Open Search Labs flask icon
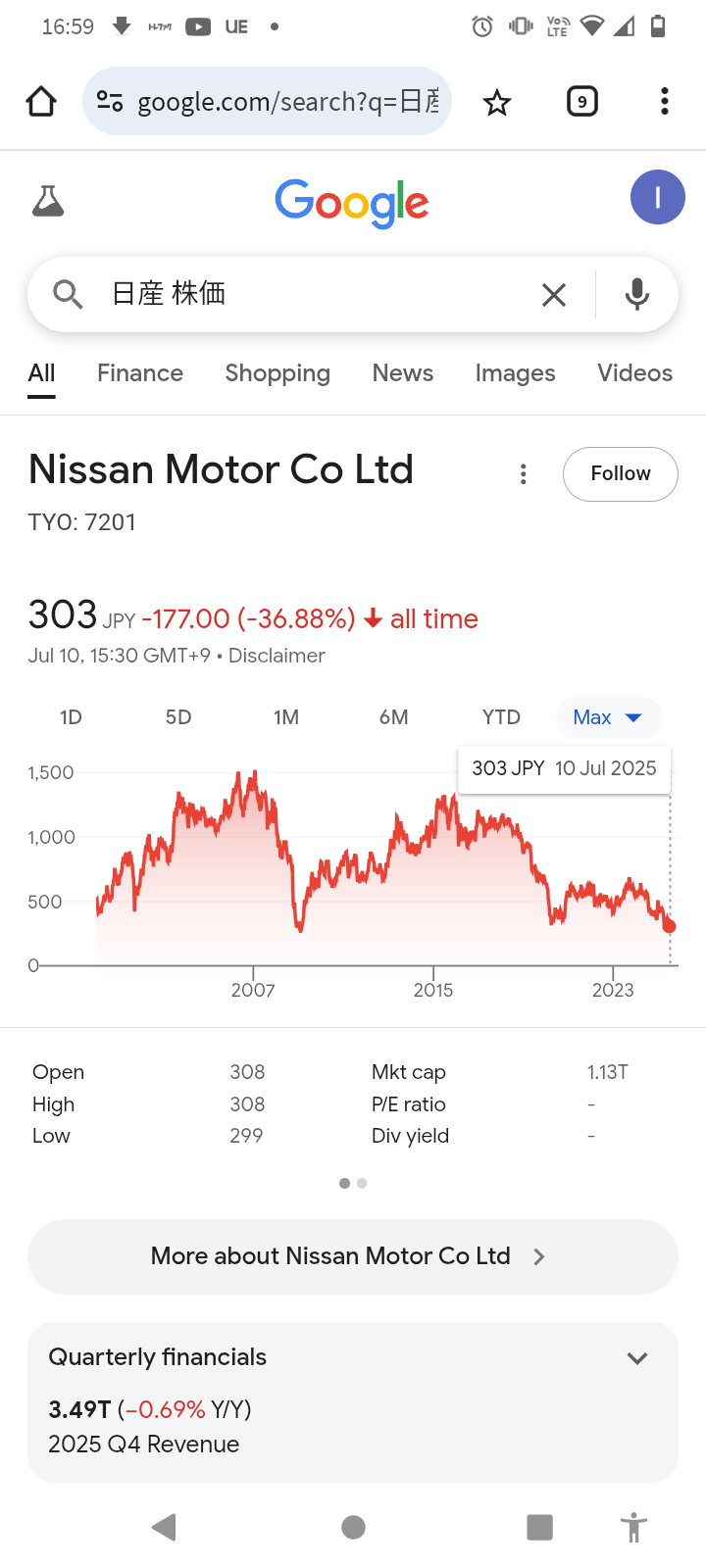This screenshot has height=1568, width=706. tap(48, 201)
